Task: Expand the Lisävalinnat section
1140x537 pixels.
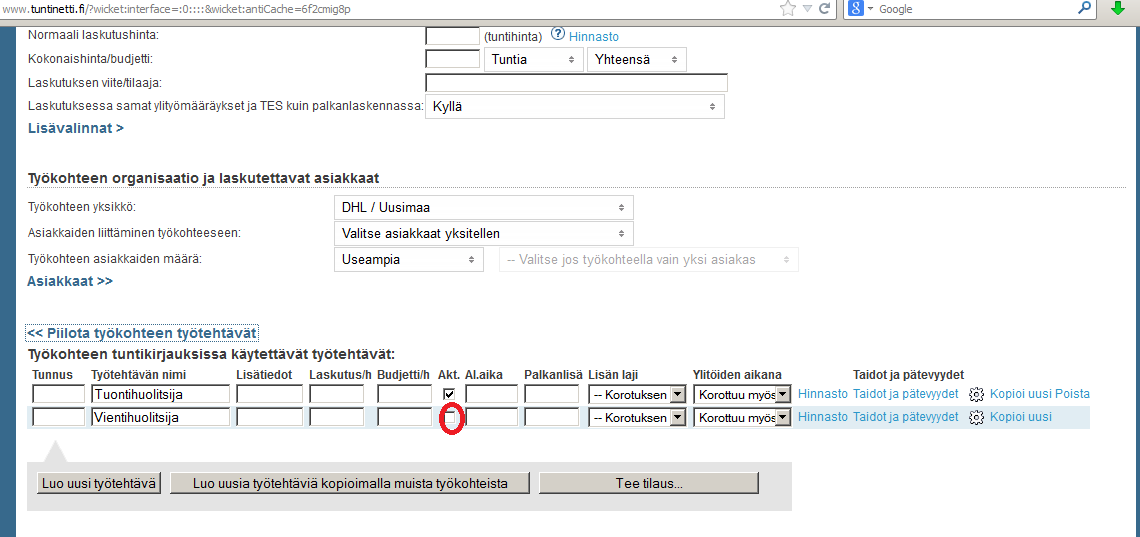Action: pyautogui.click(x=75, y=128)
